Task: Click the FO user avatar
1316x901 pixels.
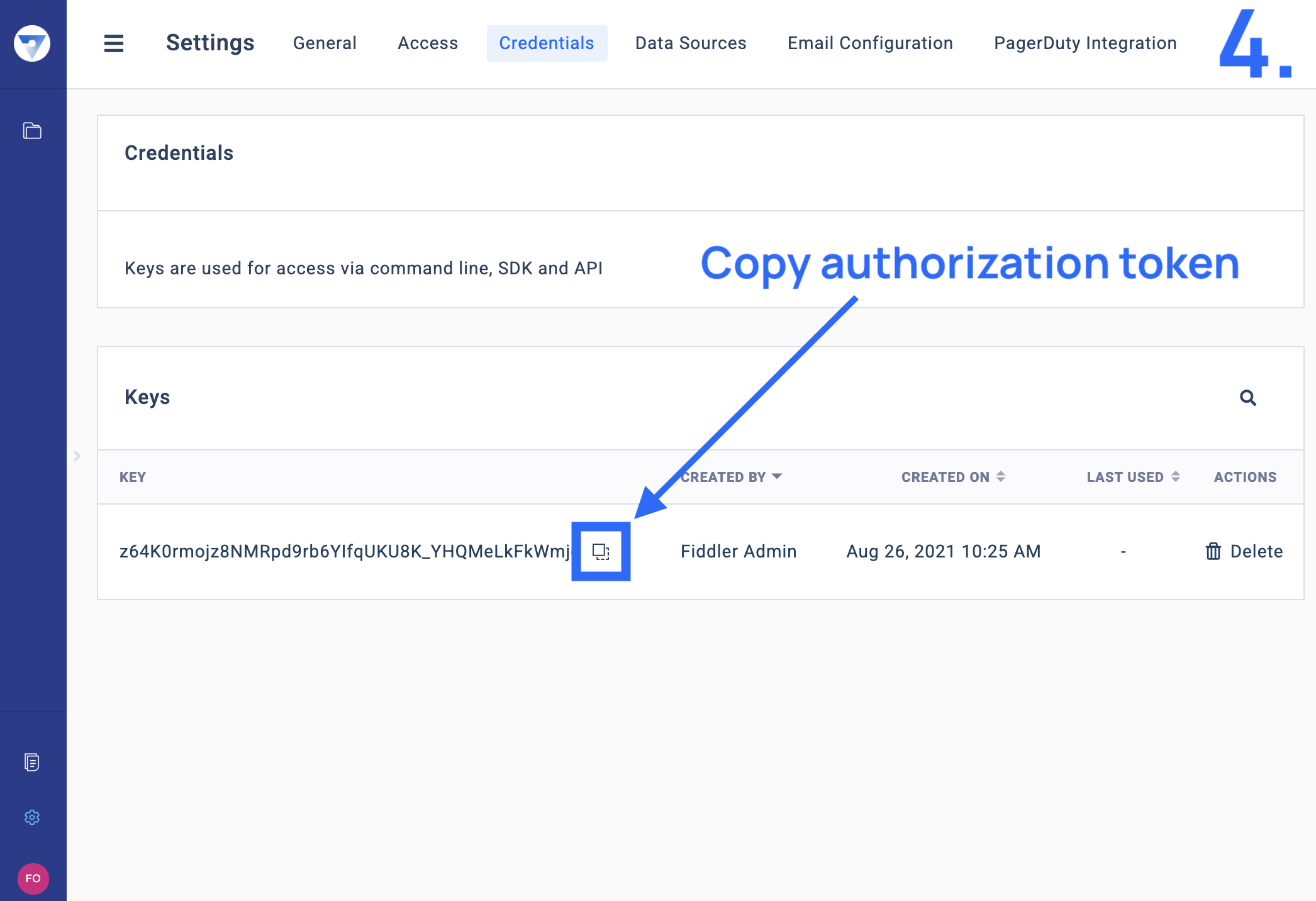Action: [33, 878]
